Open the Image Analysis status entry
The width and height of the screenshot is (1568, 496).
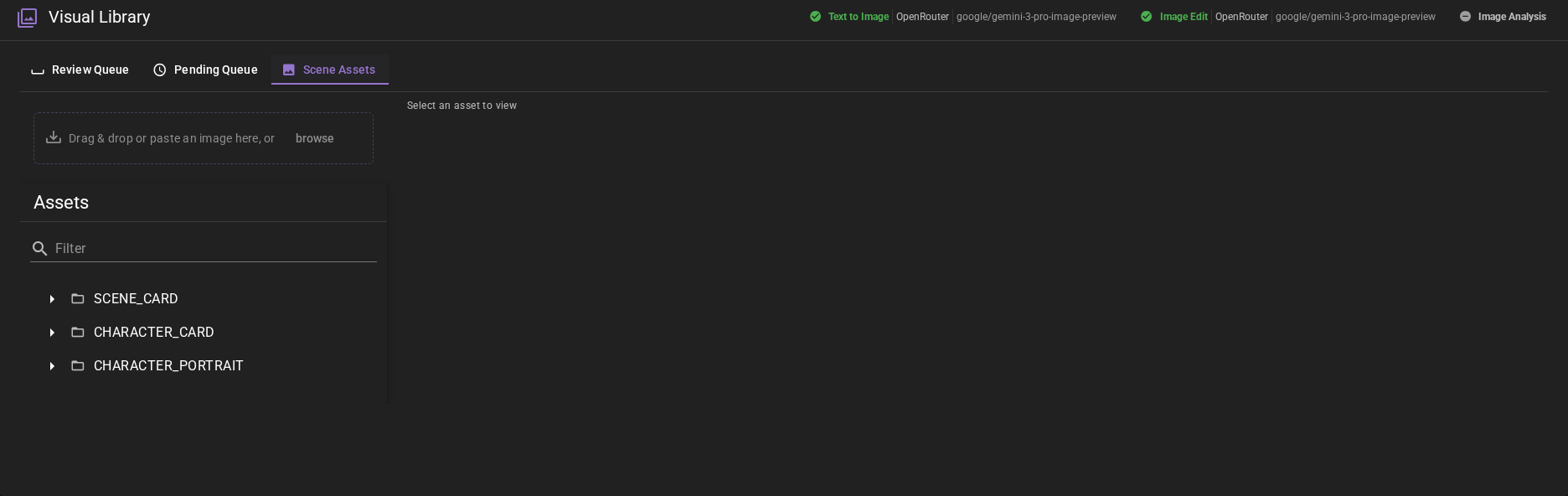click(1503, 17)
